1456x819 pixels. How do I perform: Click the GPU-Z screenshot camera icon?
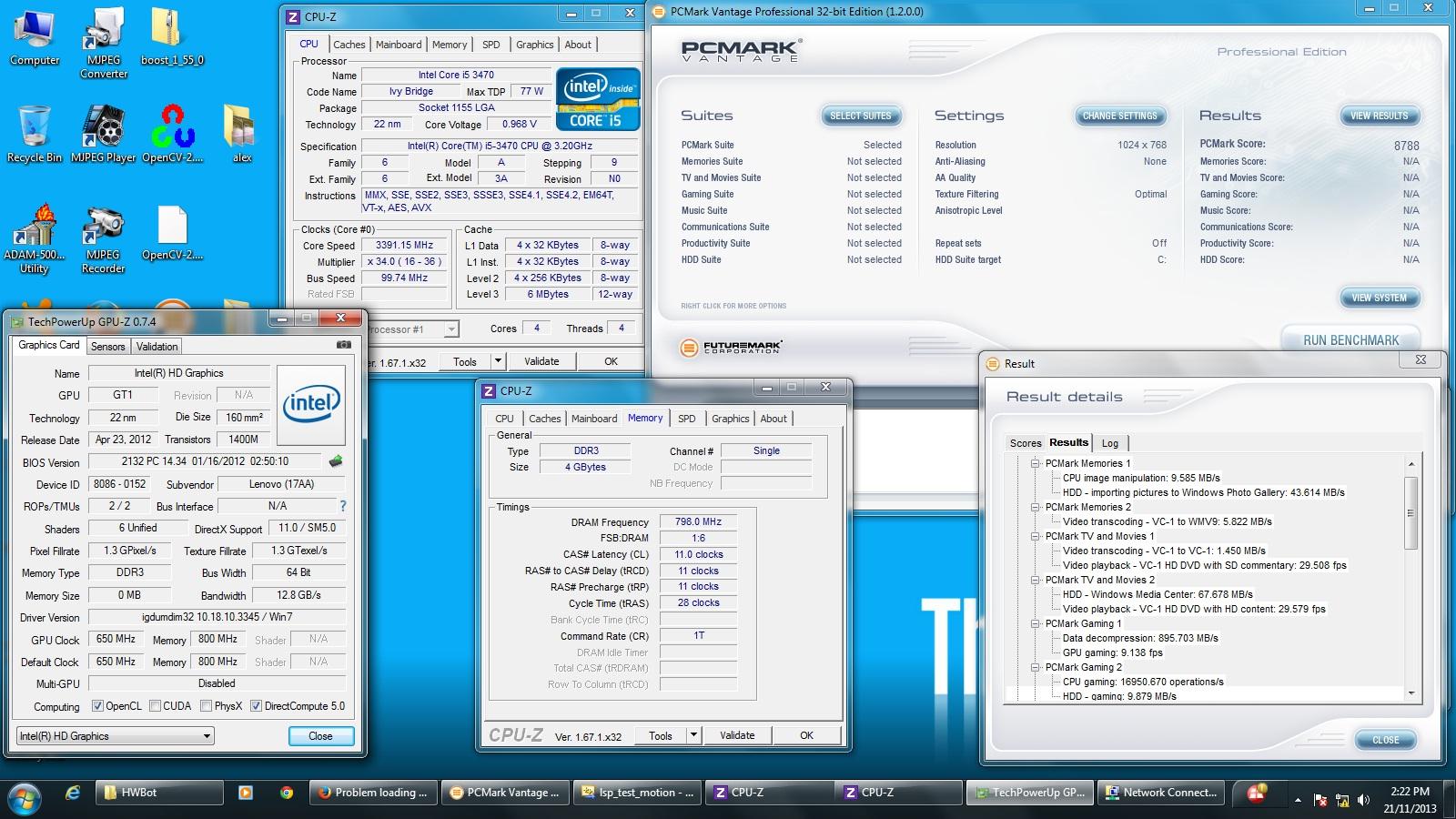pos(343,345)
